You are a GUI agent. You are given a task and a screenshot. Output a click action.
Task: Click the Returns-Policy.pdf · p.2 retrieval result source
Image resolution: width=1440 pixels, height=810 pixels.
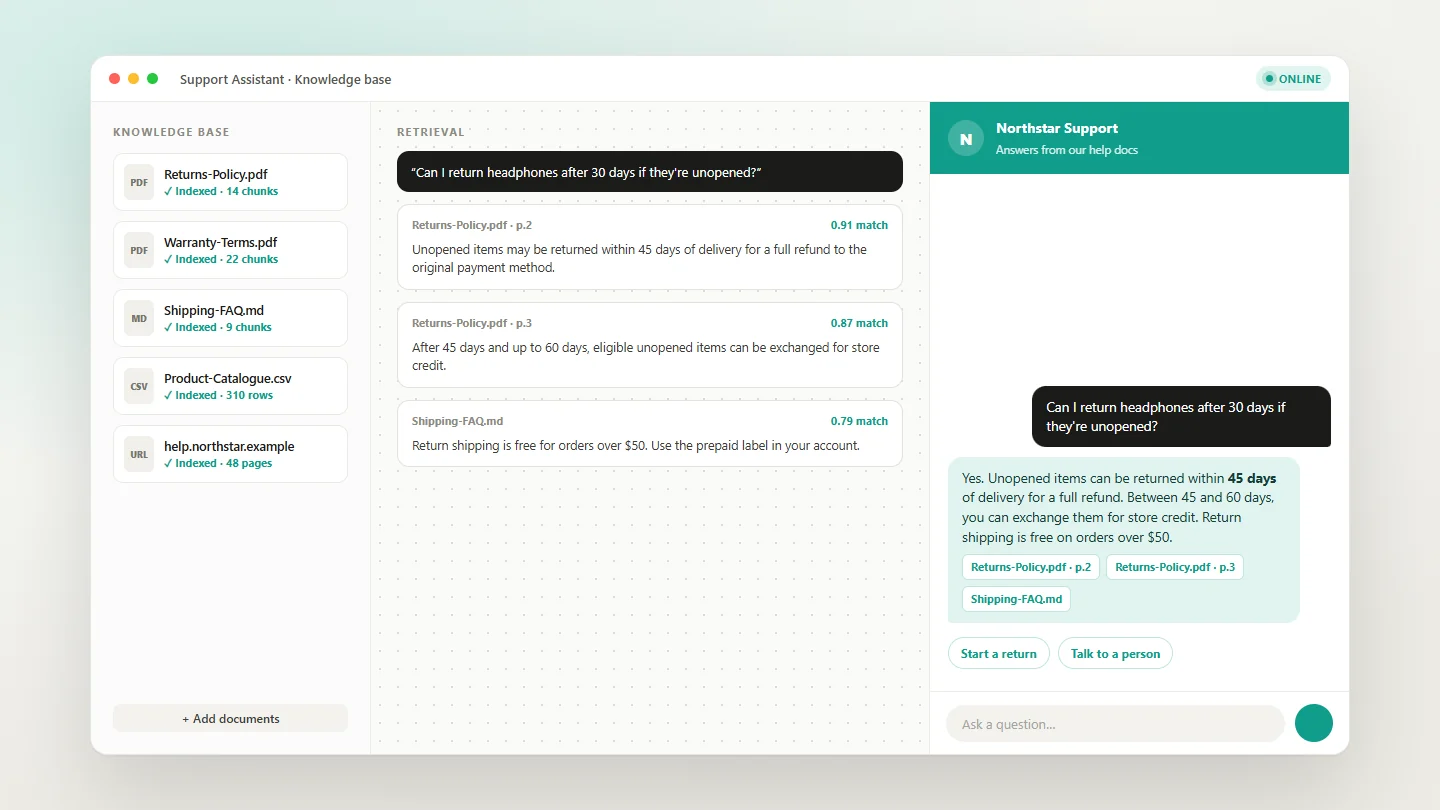tap(472, 226)
